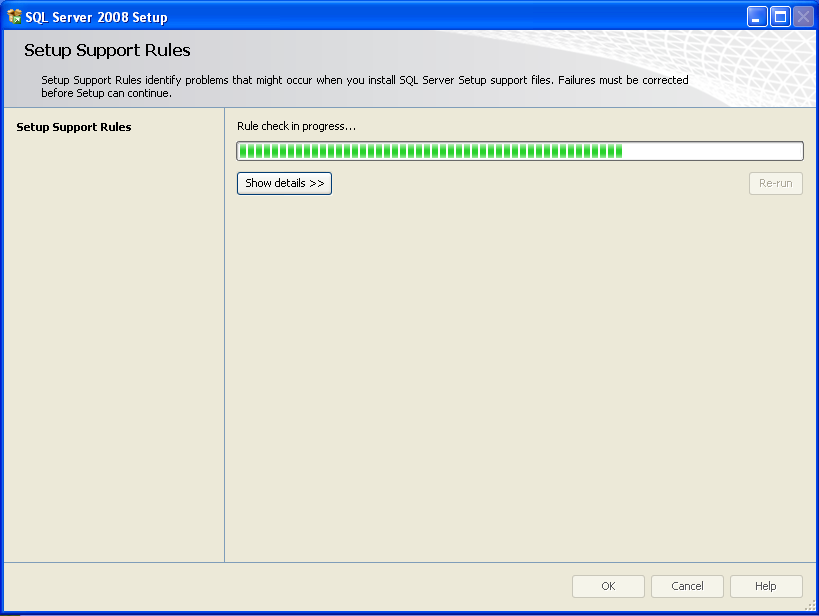Maximize the SQL Server 2008 Setup window
This screenshot has width=819, height=616.
pyautogui.click(x=780, y=17)
